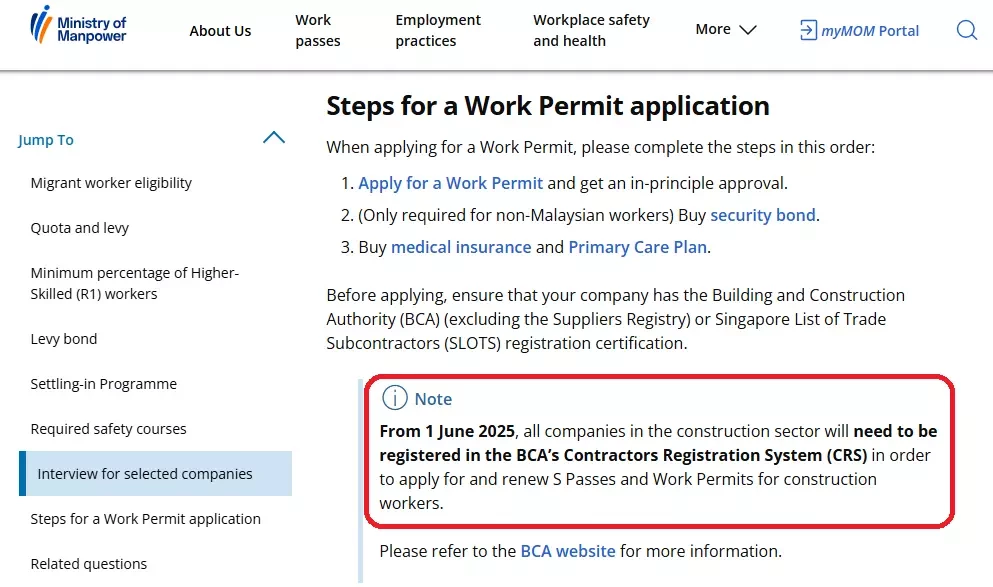Open the Primary Care Plan link
993x587 pixels.
click(638, 247)
